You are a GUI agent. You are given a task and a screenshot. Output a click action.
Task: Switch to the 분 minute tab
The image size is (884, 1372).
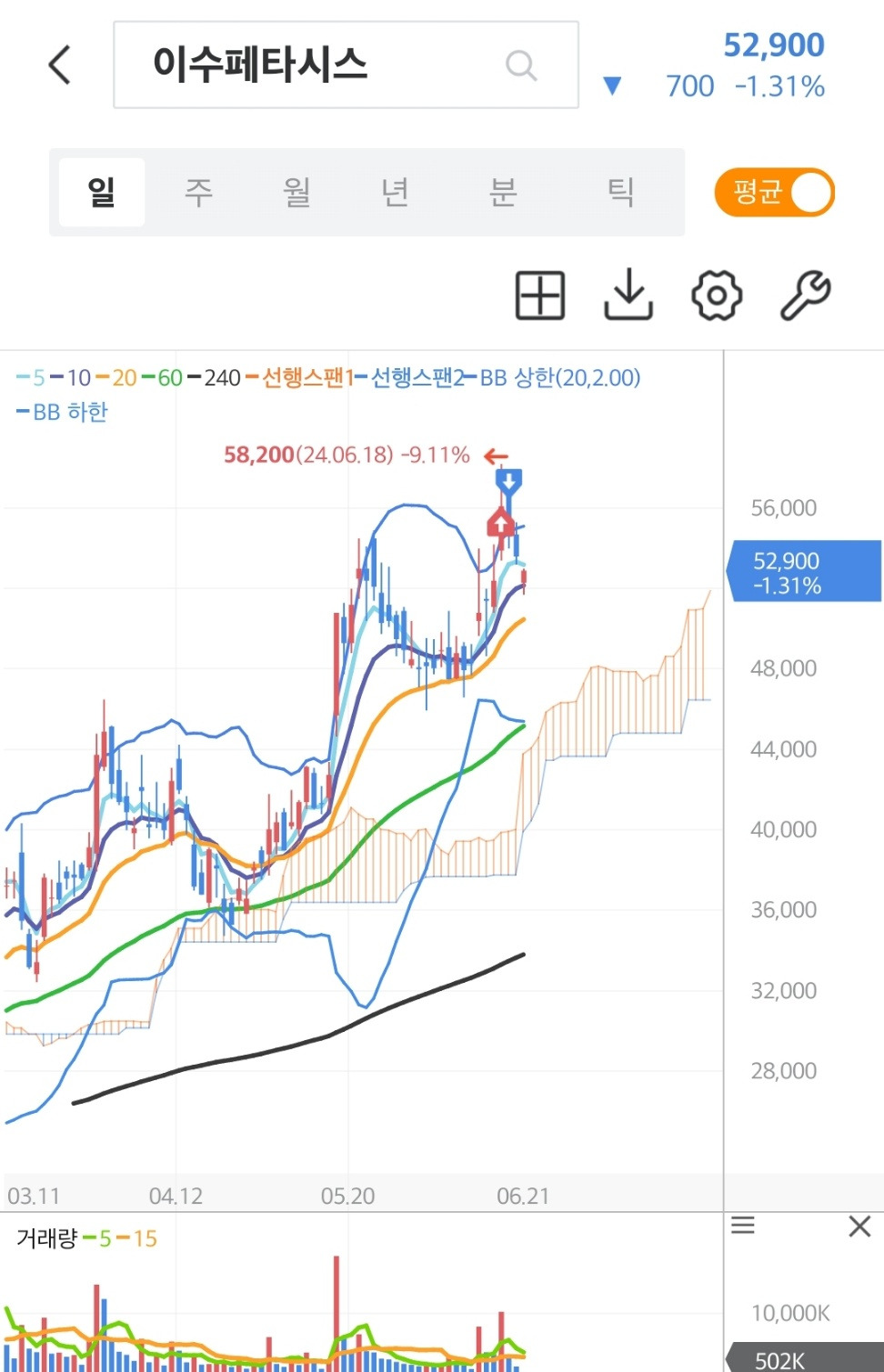click(503, 192)
